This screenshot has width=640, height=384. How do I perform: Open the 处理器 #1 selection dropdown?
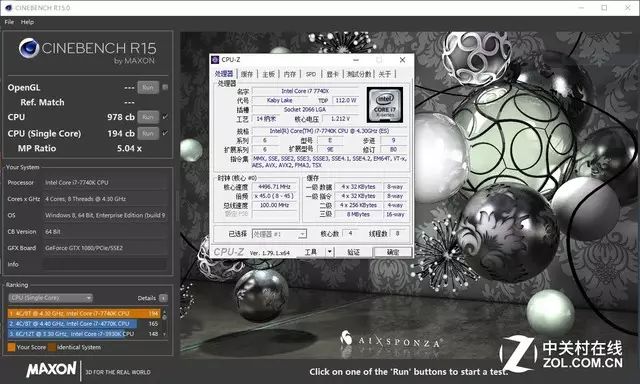(279, 234)
